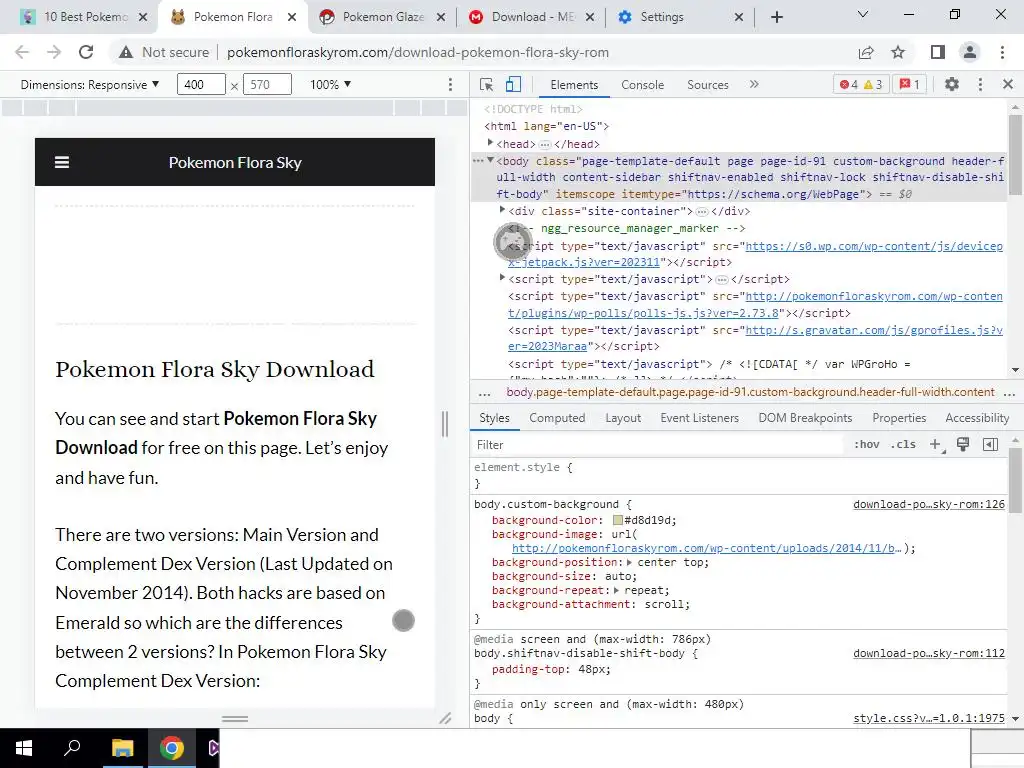Open download-po…sky-rom:126 source link
Viewport: 1024px width, 768px height.
(929, 504)
